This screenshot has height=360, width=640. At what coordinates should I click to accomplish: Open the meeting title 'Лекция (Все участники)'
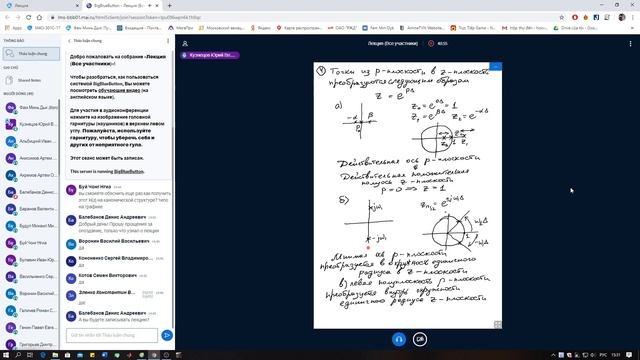tap(393, 43)
